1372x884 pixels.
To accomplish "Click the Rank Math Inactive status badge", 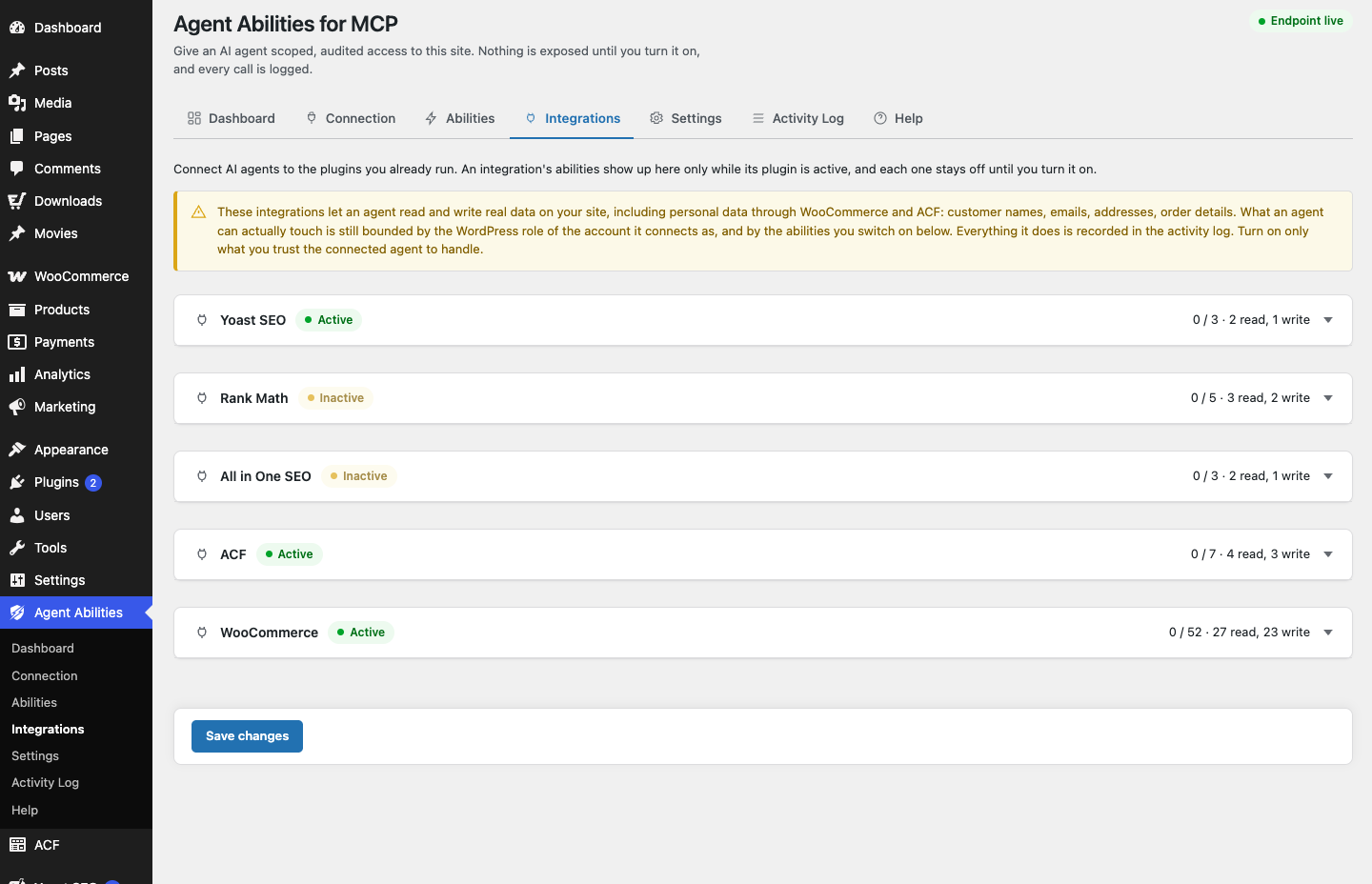I will click(335, 398).
